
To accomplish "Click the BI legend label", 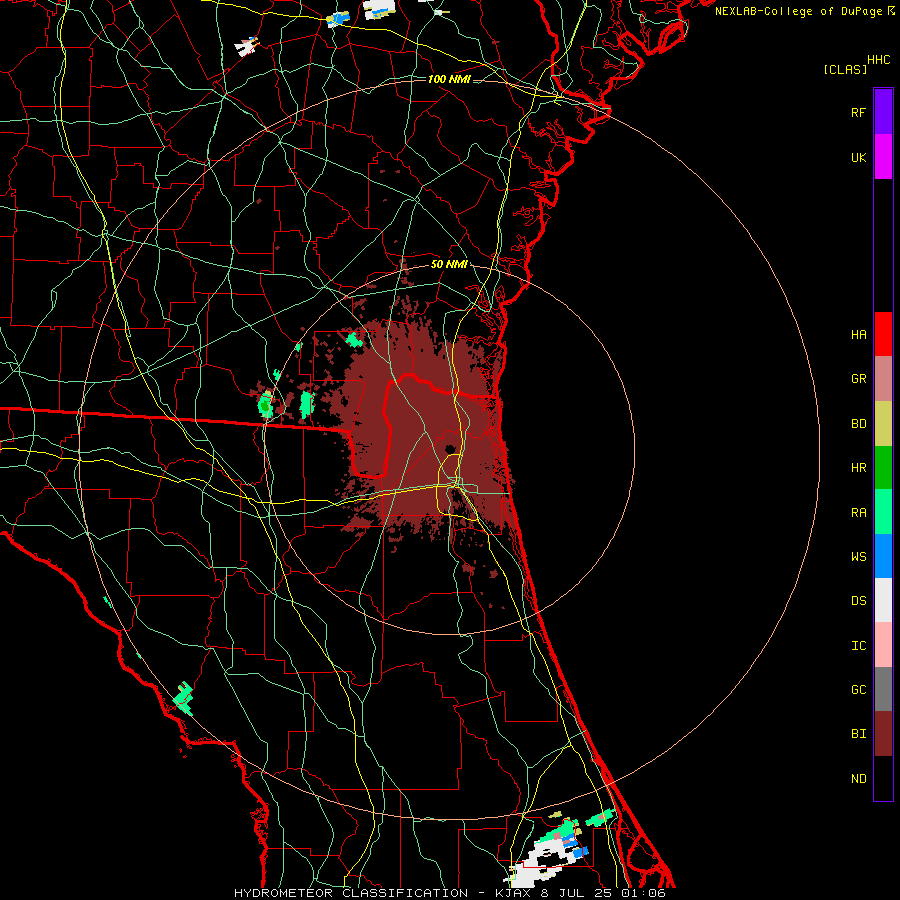I will tap(858, 734).
